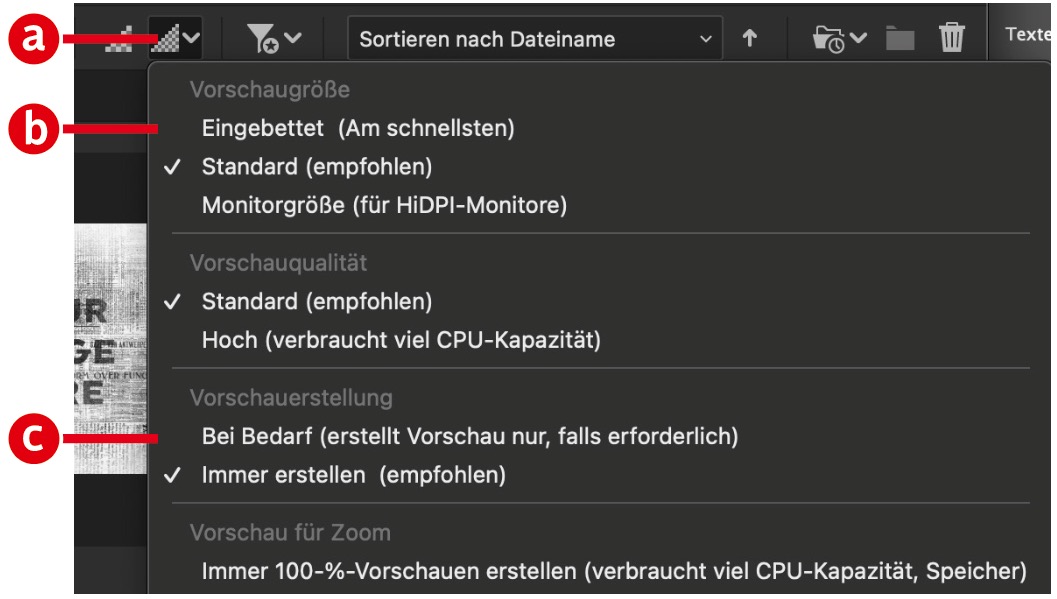Choose Monitorgröße (für HiDPI-Monitore)
The height and width of the screenshot is (599, 1057).
384,206
